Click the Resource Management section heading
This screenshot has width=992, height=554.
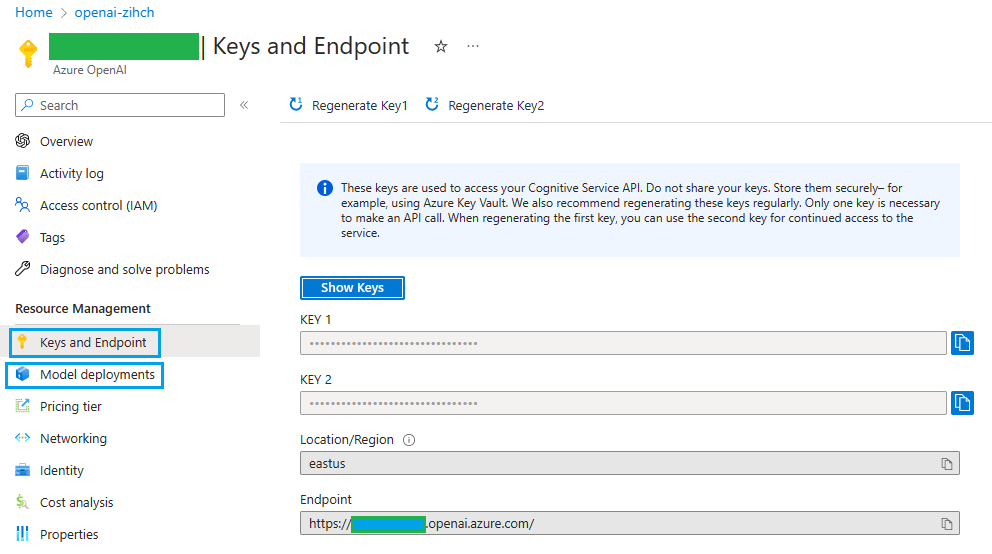pyautogui.click(x=83, y=309)
